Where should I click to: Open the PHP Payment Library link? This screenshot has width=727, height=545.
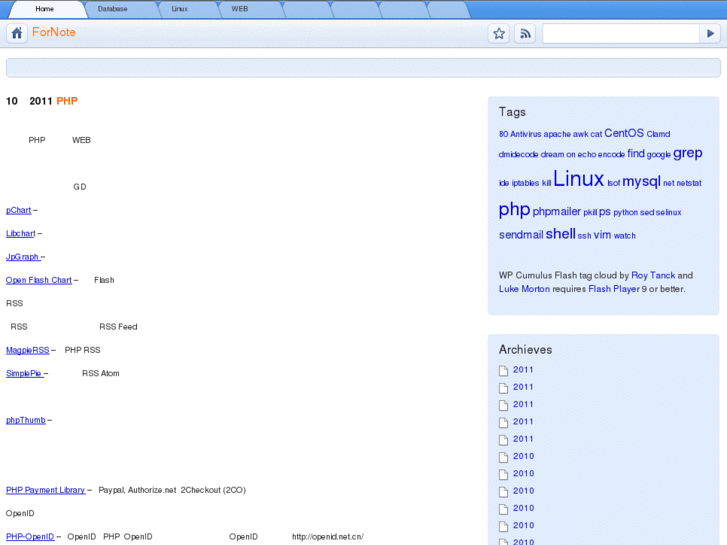[x=45, y=490]
